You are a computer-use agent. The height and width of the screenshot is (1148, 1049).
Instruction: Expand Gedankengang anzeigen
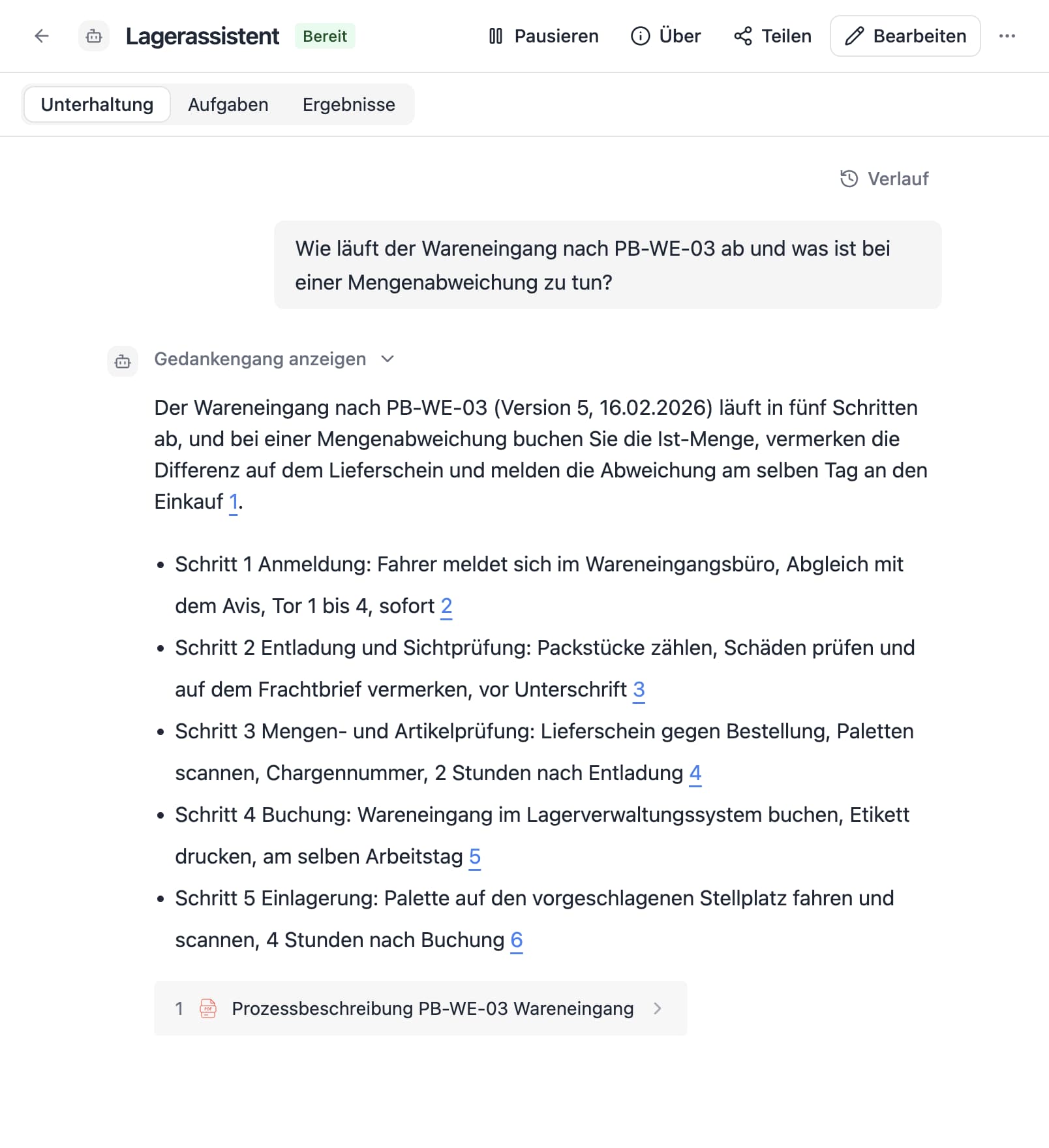tap(274, 359)
